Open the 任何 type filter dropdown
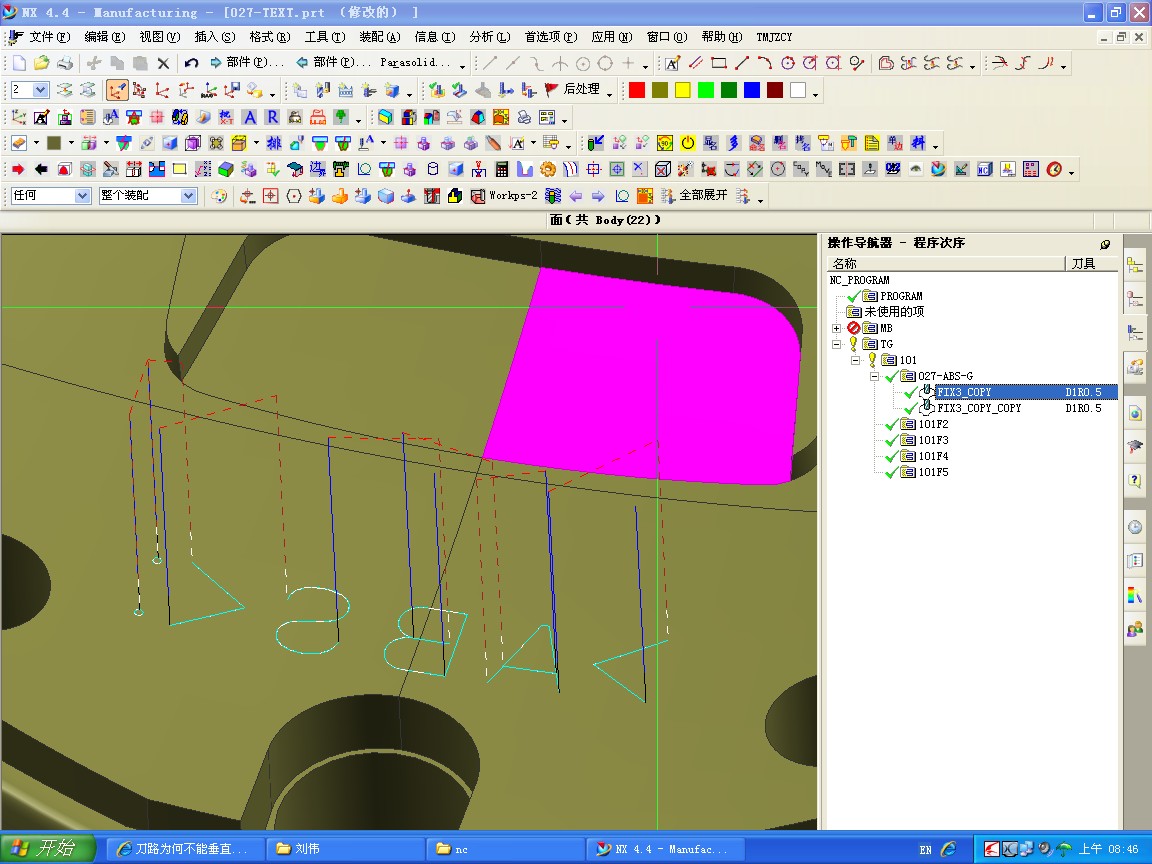Image resolution: width=1152 pixels, height=864 pixels. pyautogui.click(x=83, y=195)
